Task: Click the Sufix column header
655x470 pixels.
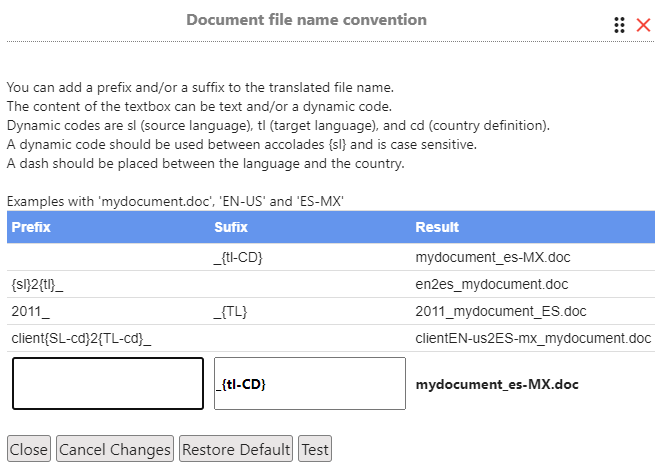Action: 231,227
